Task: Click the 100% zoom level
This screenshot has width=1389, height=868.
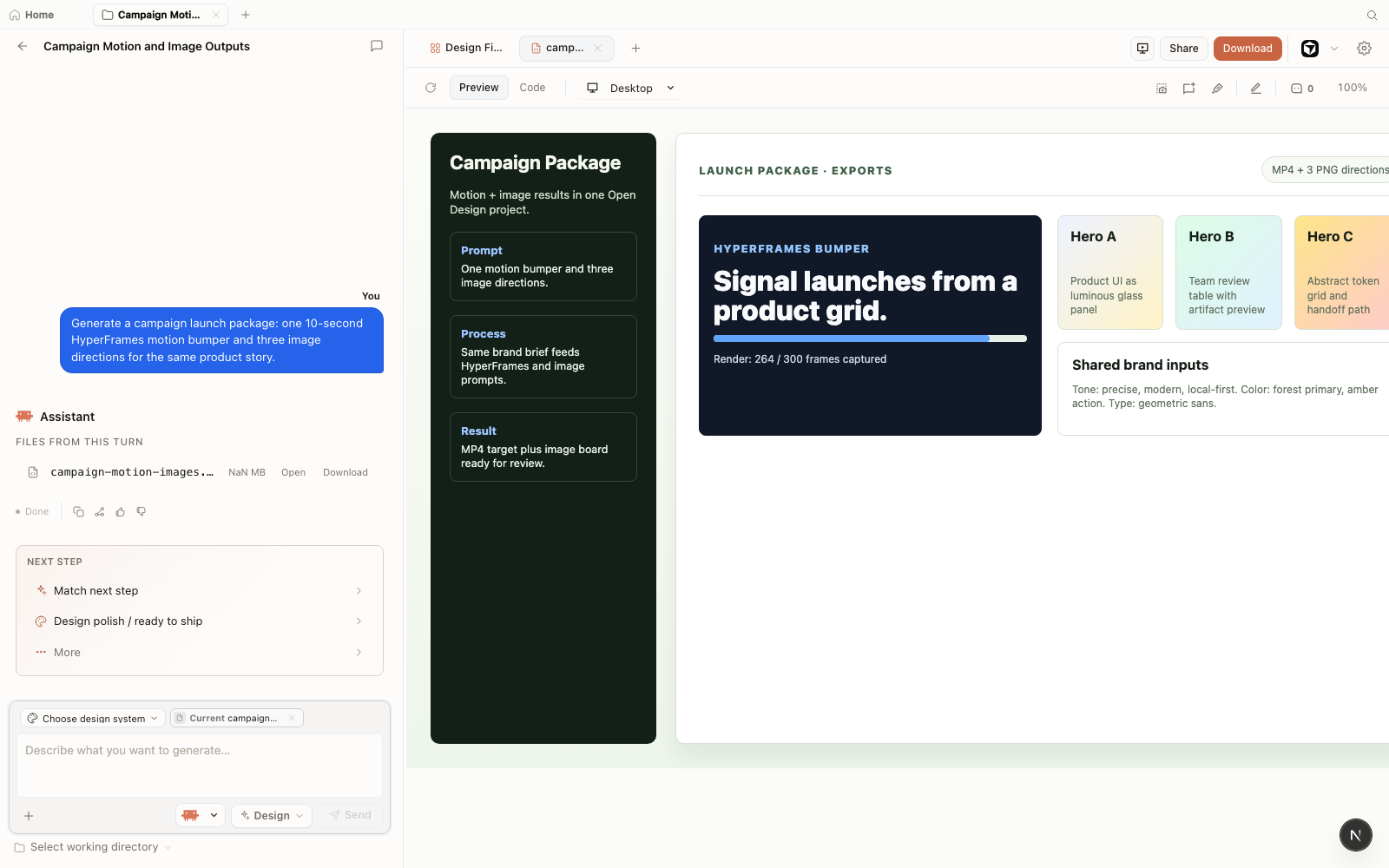Action: 1352,88
